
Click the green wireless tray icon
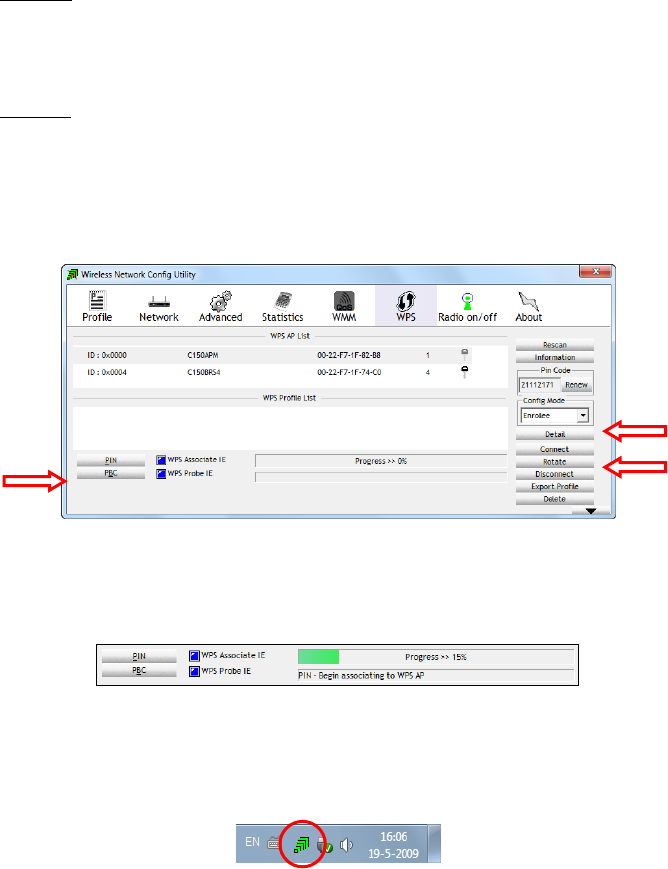click(302, 845)
